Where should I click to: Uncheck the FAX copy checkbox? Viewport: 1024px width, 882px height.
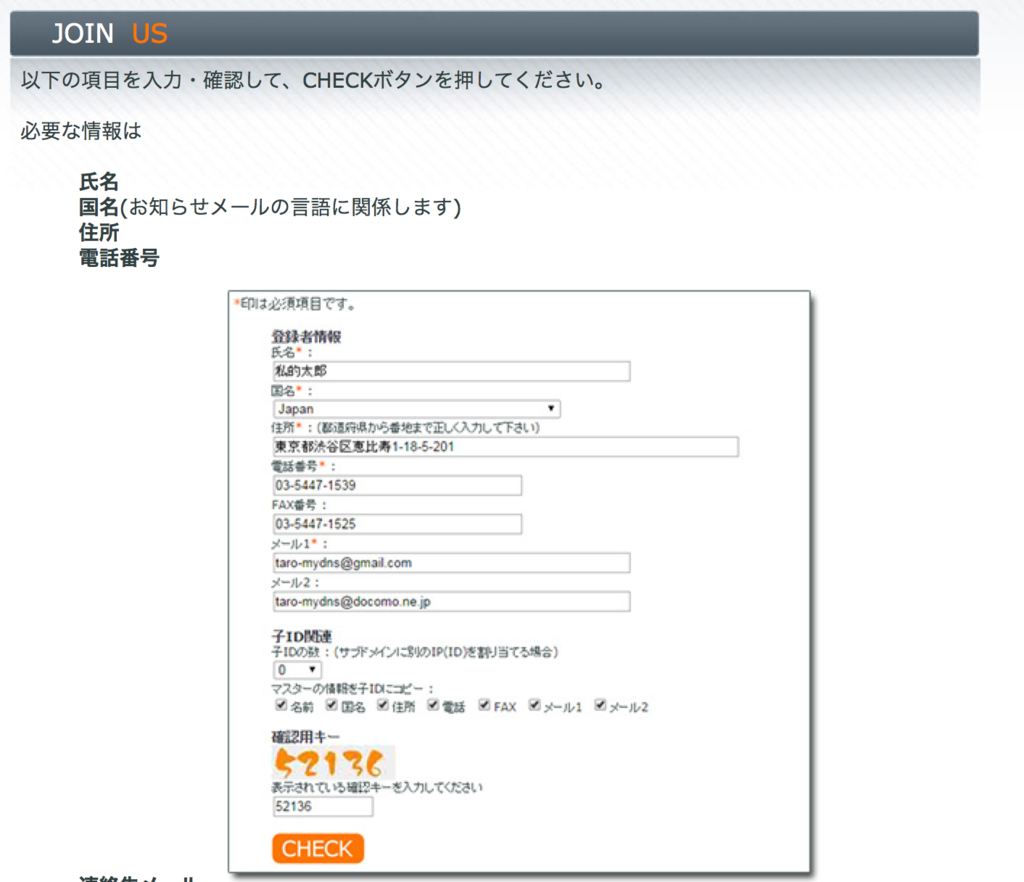point(484,705)
